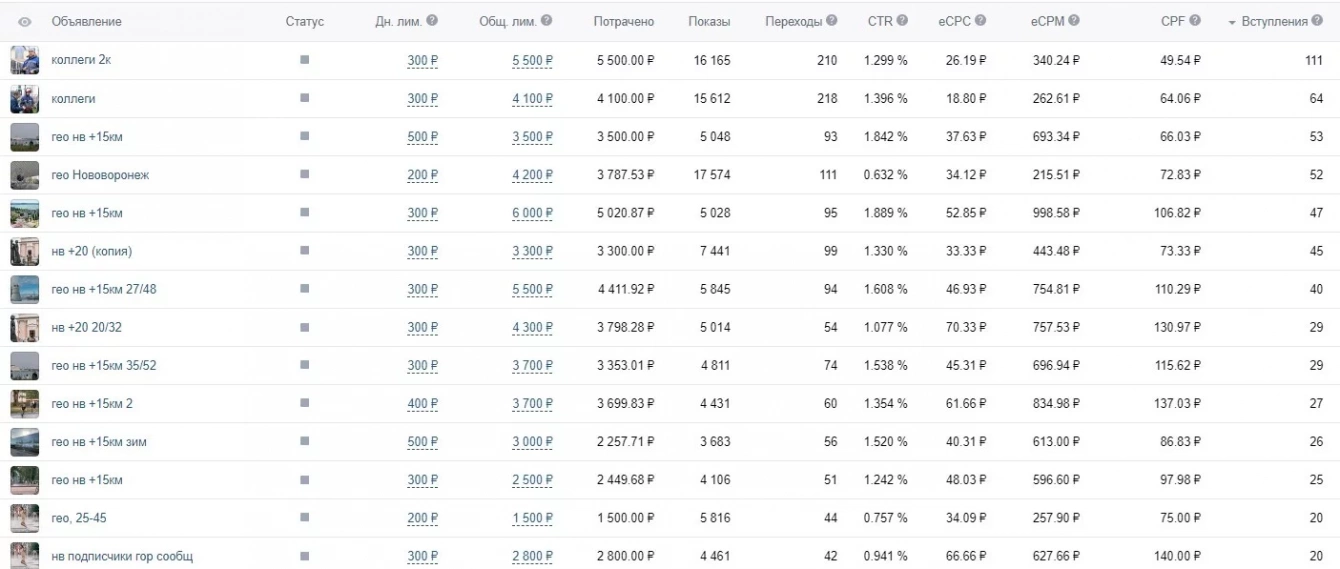Open the 5 500 ₽ total limit of коллеги 2к
Image resolution: width=1340 pixels, height=569 pixels.
532,61
